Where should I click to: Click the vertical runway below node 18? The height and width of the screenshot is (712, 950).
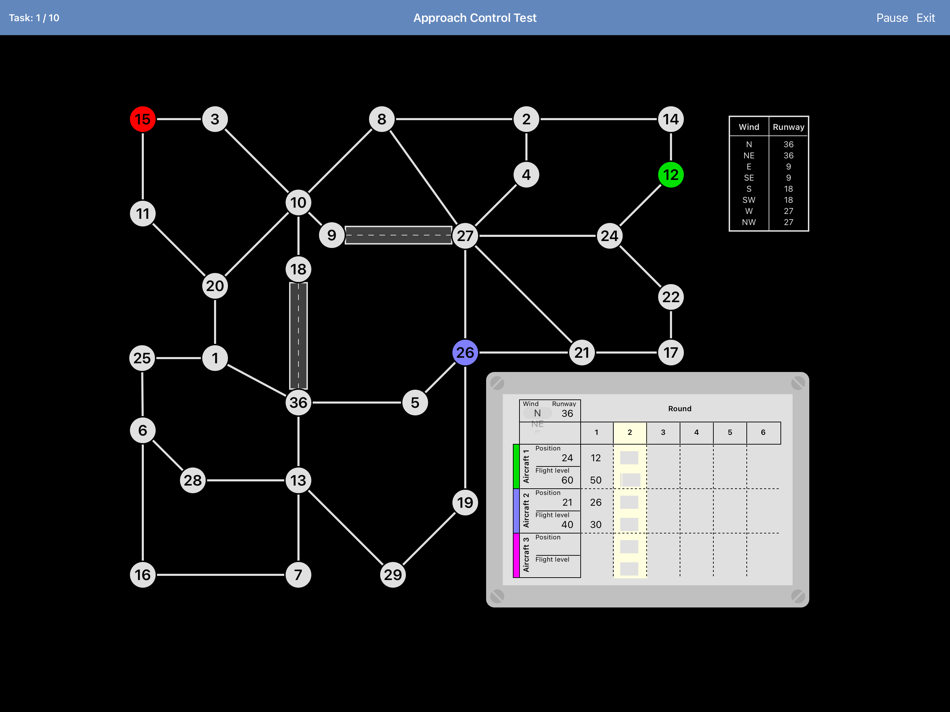coord(298,336)
